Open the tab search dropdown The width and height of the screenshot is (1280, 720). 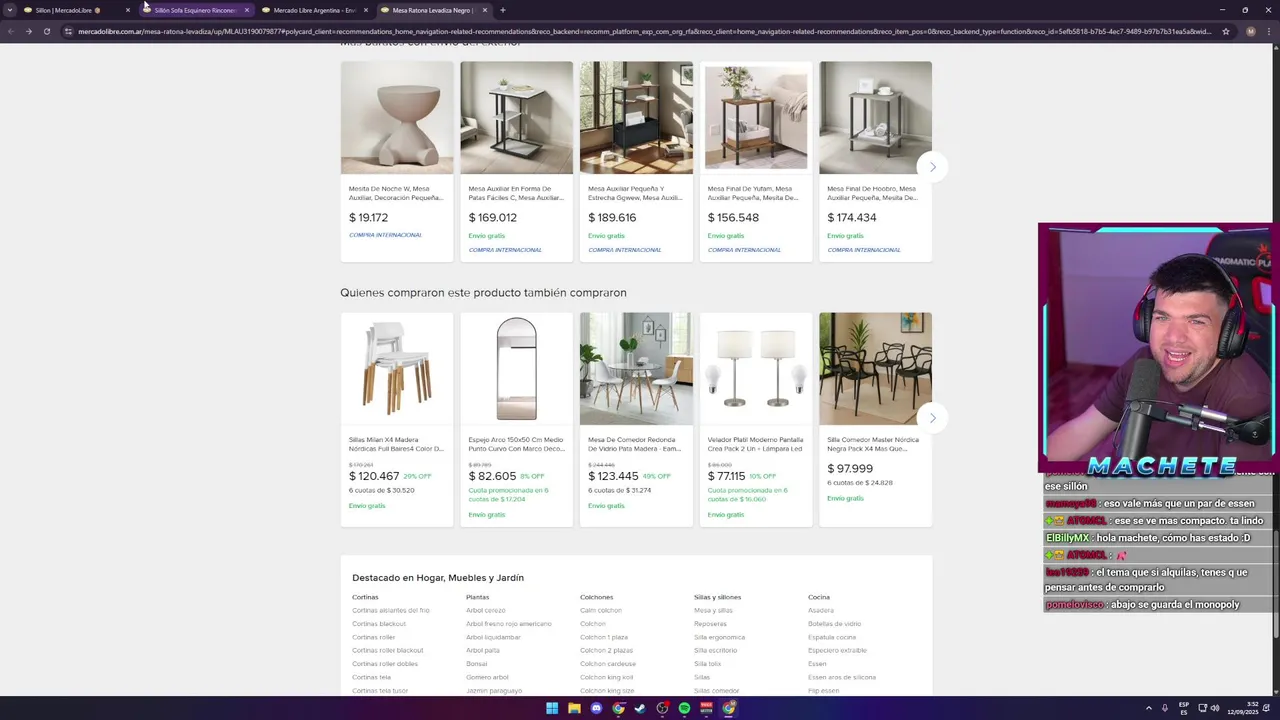(10, 10)
